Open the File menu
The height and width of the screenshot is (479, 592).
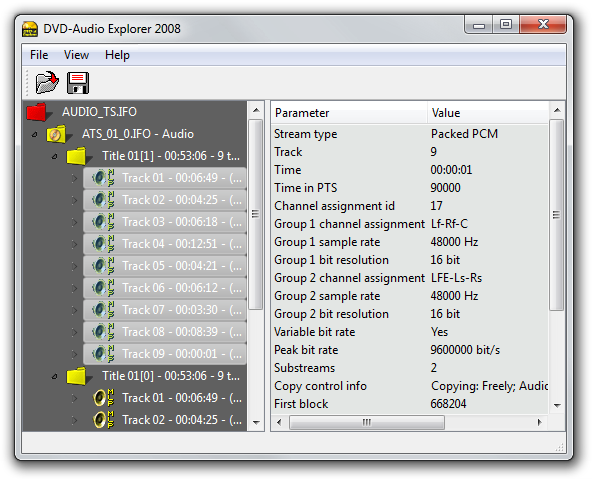(x=39, y=55)
